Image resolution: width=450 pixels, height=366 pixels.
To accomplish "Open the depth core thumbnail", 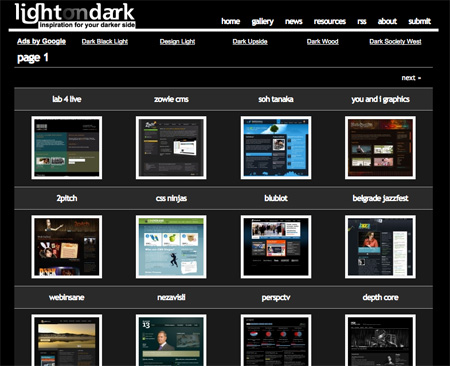I will tap(380, 340).
